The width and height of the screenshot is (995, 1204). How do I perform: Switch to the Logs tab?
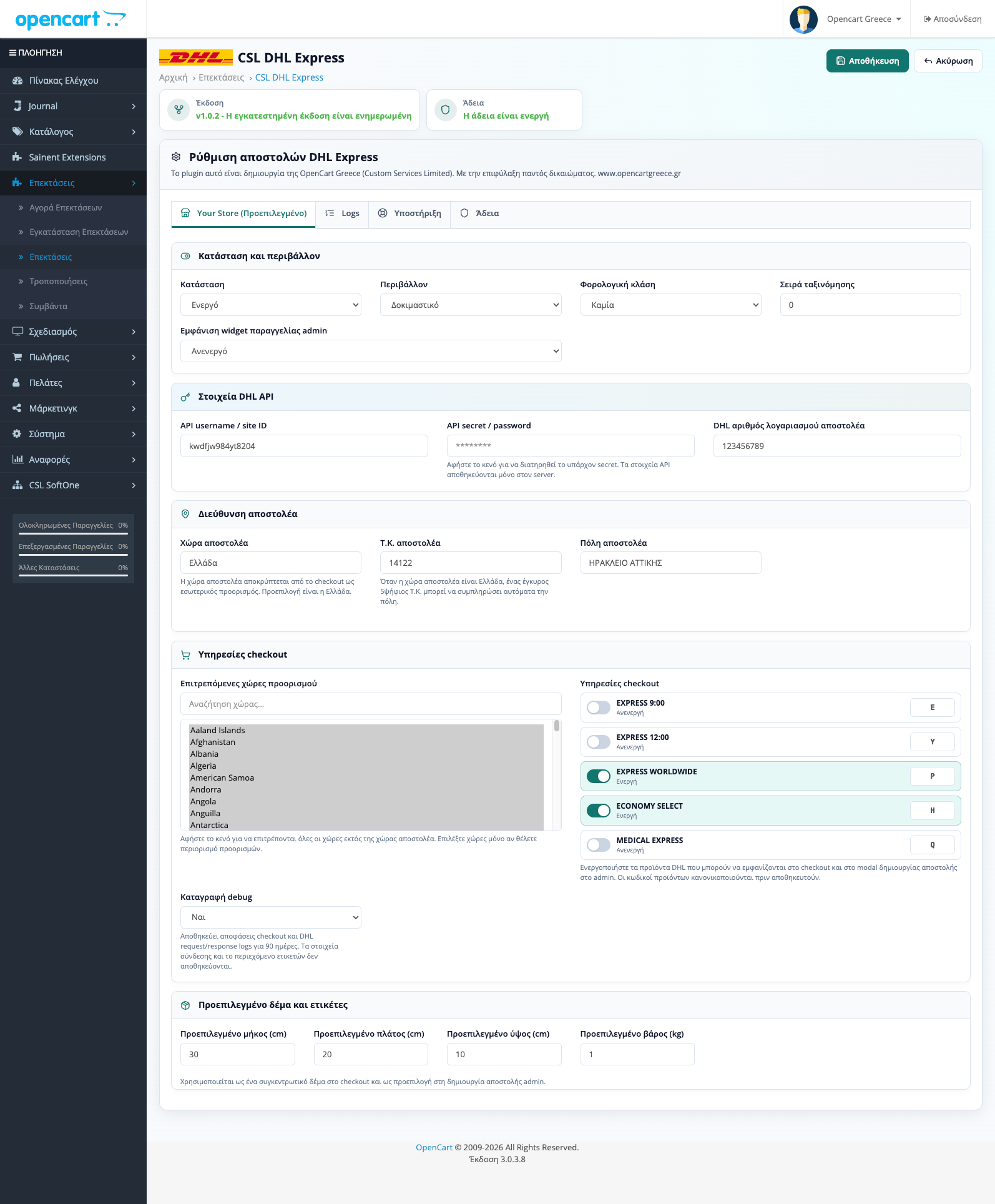click(342, 214)
